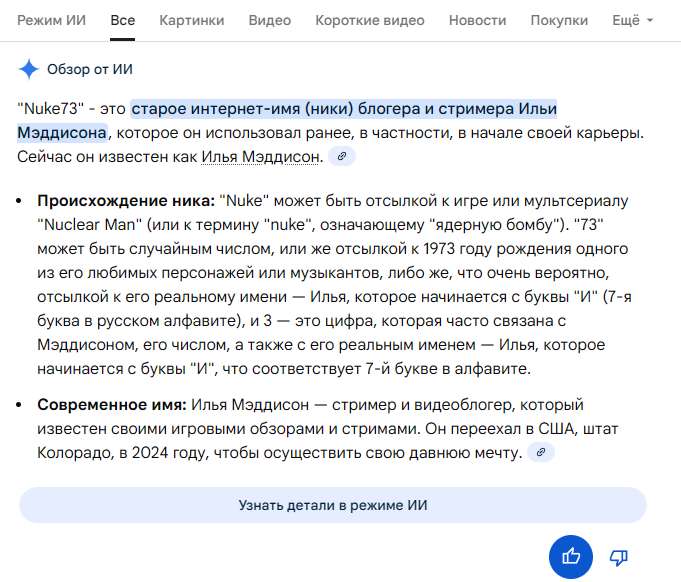
Task: Click the text 'Сейчас он известен как'
Action: click(x=107, y=157)
